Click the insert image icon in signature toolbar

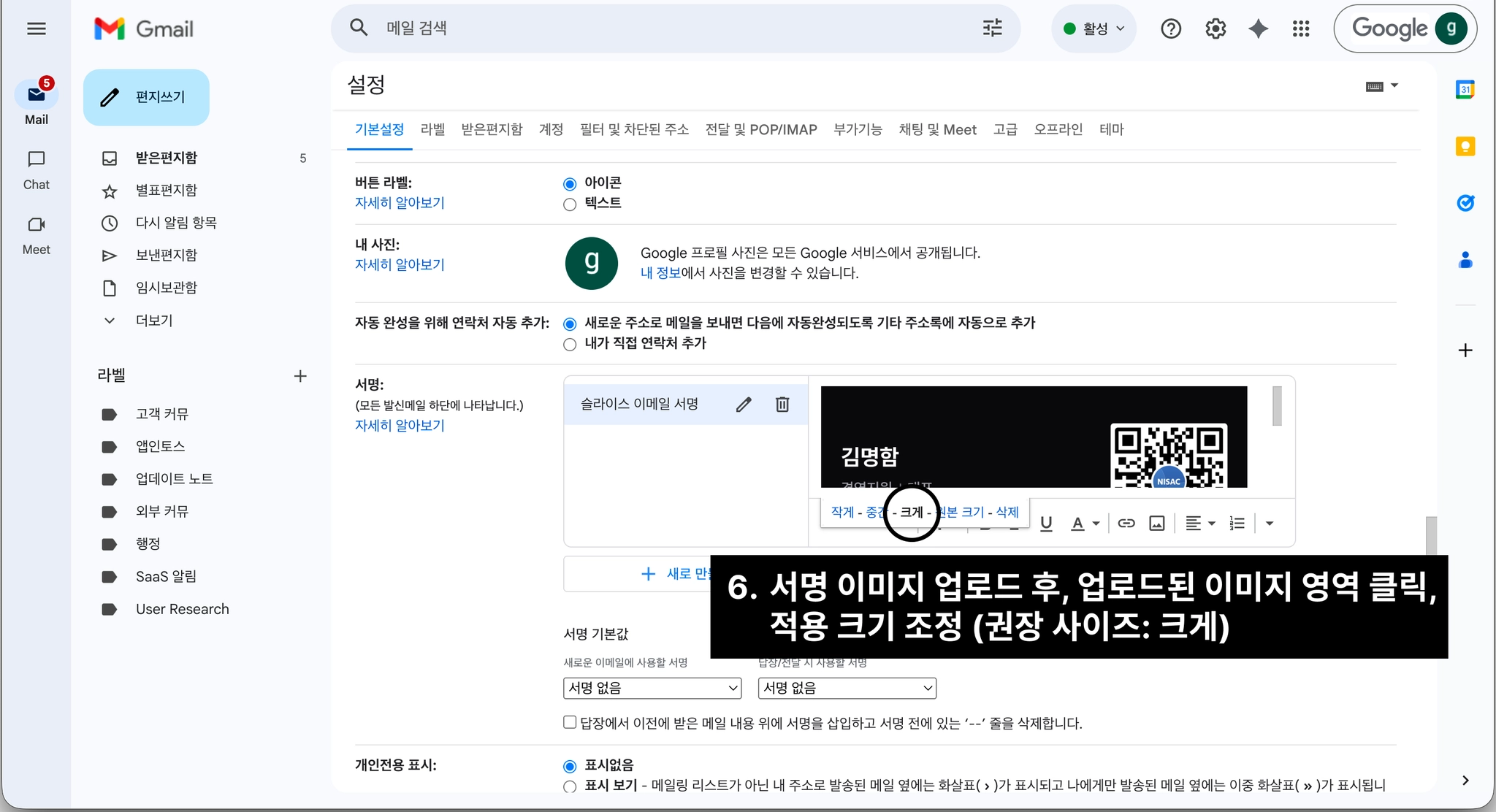[x=1157, y=524]
